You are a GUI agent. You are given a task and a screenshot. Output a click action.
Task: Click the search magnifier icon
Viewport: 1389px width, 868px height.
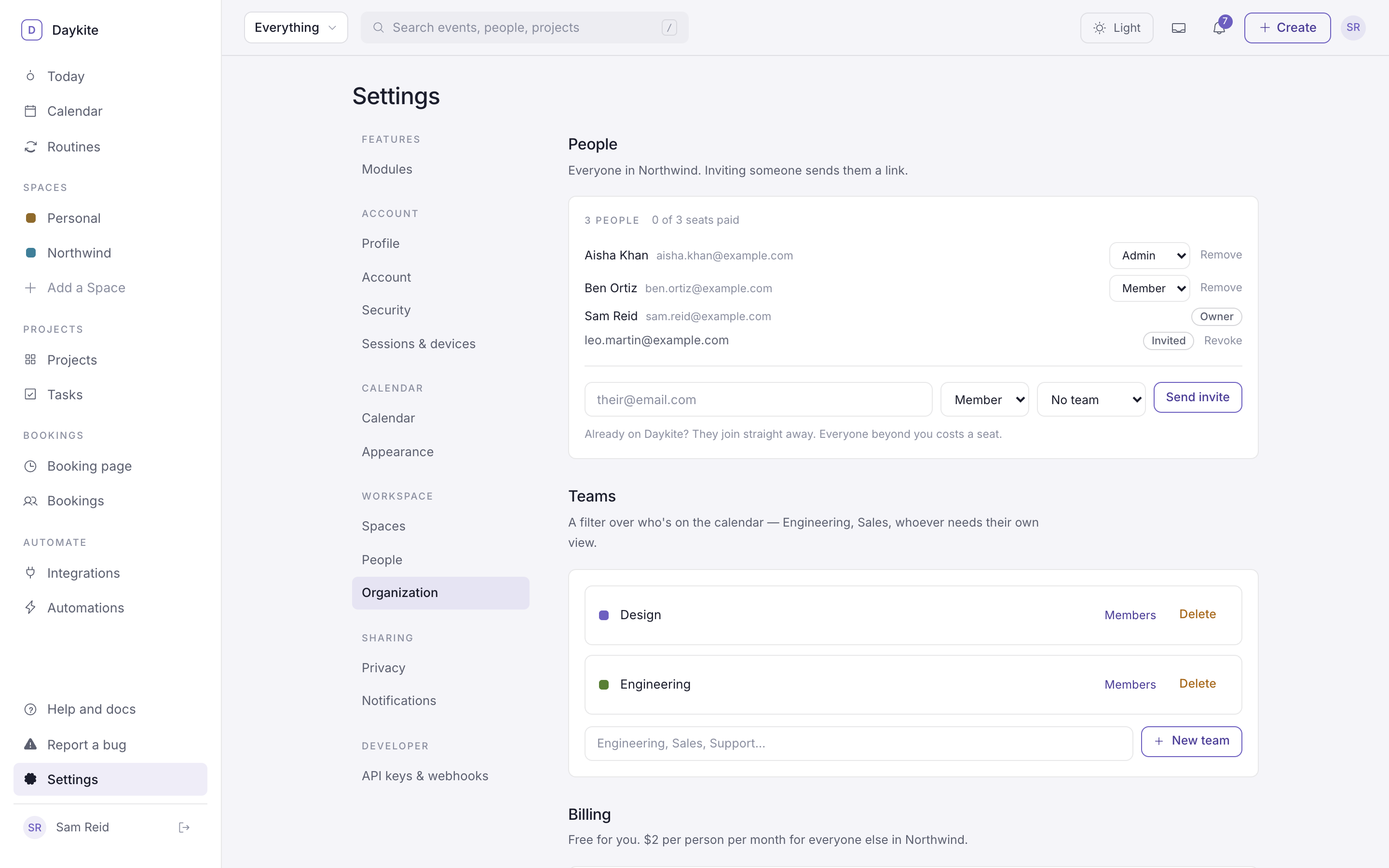pos(378,27)
